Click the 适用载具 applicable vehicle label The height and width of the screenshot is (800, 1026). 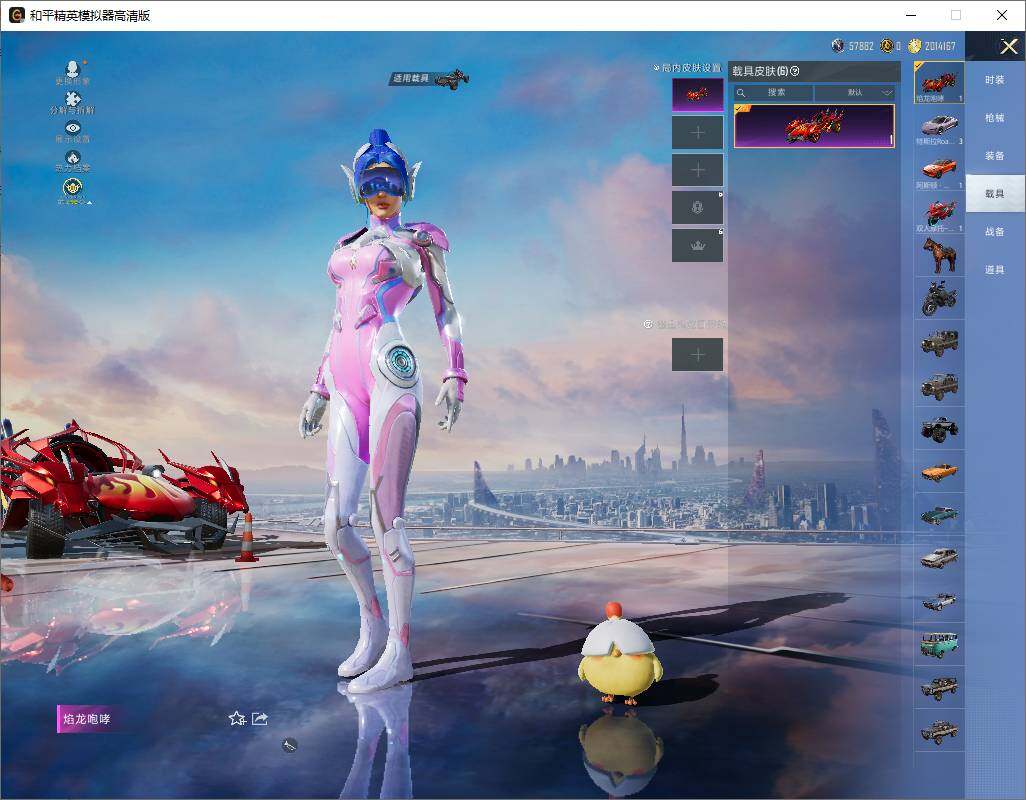point(411,78)
